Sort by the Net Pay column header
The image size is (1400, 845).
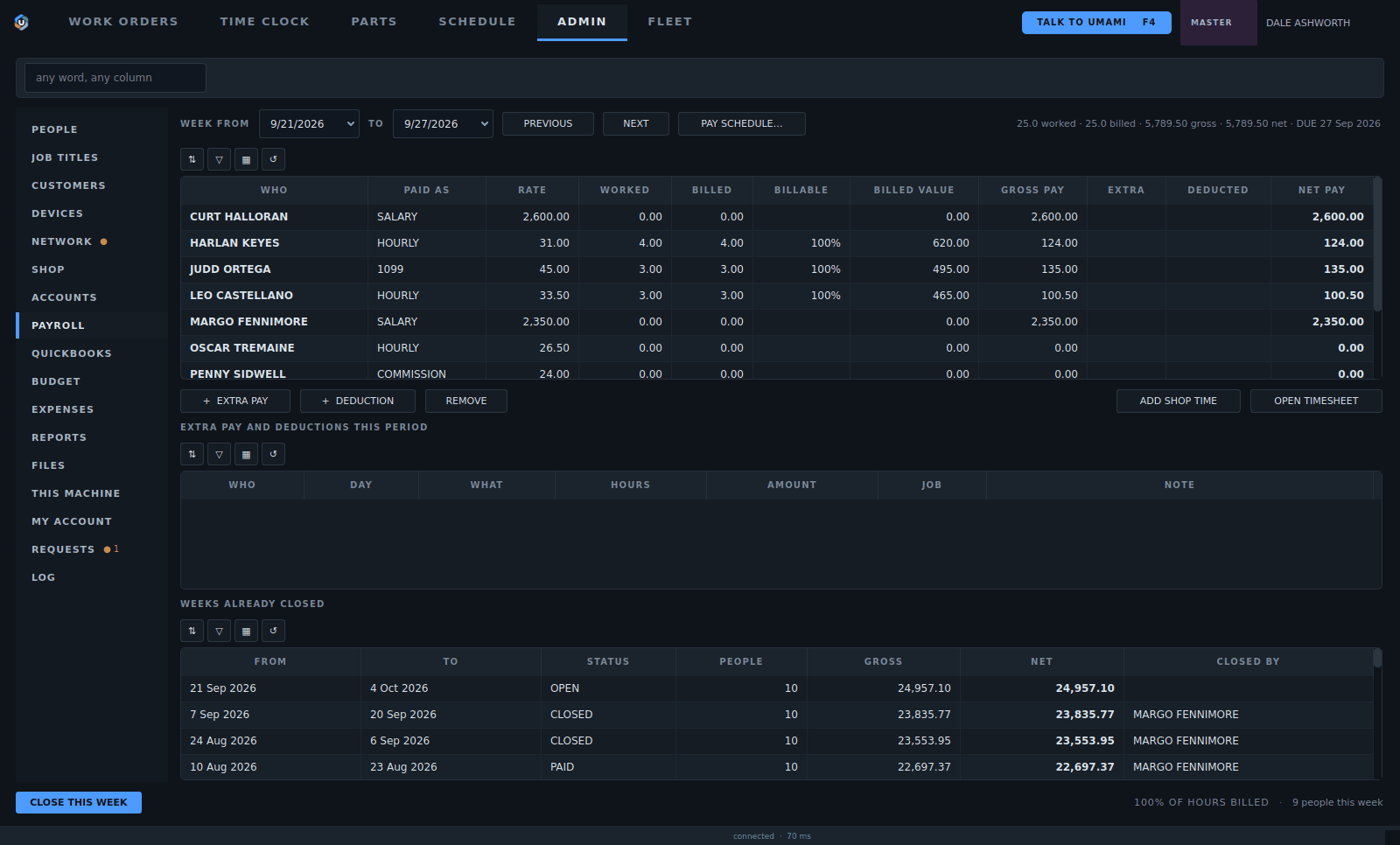[x=1321, y=190]
